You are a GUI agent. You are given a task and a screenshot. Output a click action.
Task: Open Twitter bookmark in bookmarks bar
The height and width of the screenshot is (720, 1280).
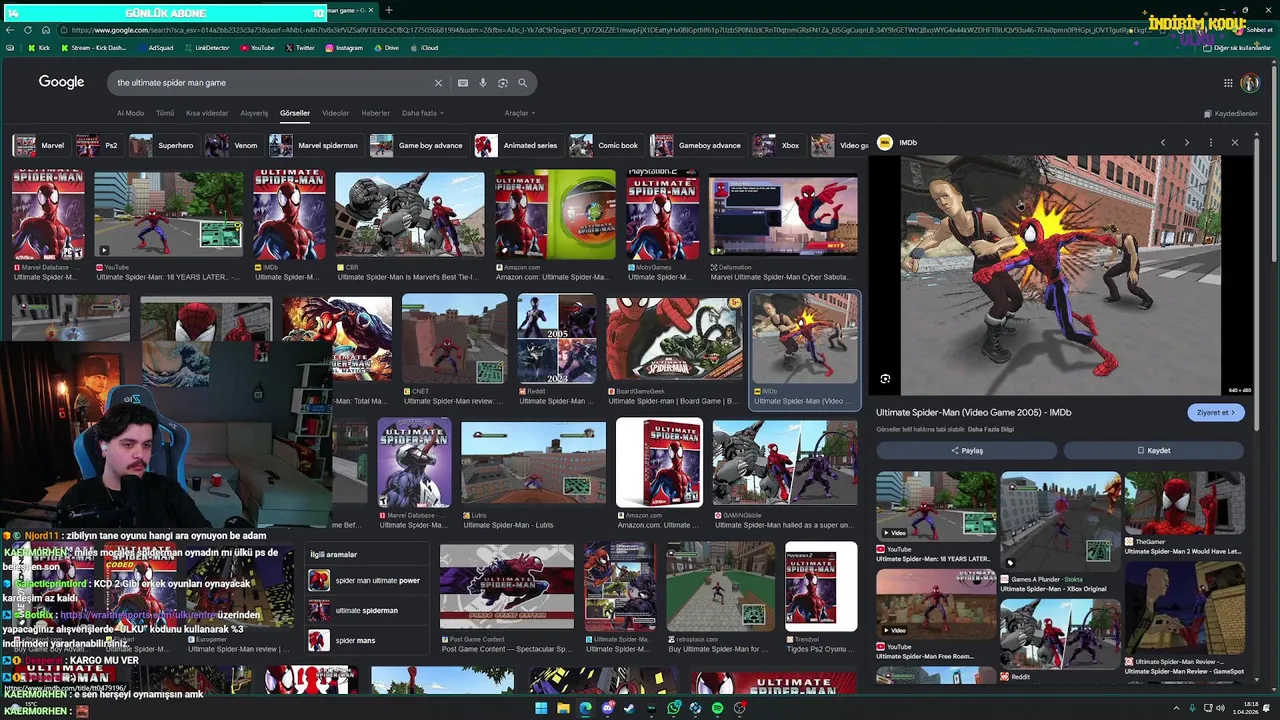pyautogui.click(x=300, y=48)
